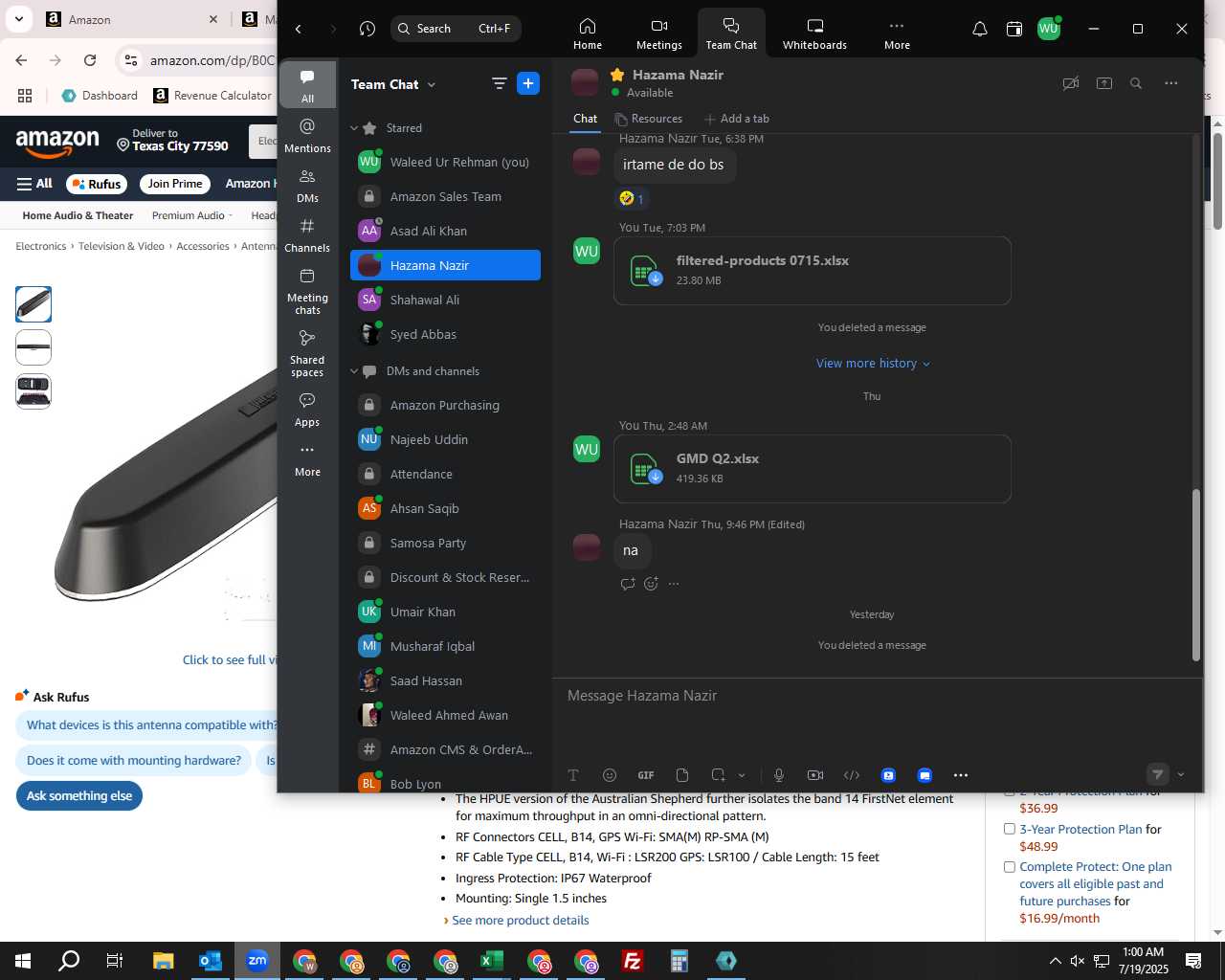Image resolution: width=1225 pixels, height=980 pixels.
Task: Collapse the DMs and channels section
Action: [x=354, y=371]
